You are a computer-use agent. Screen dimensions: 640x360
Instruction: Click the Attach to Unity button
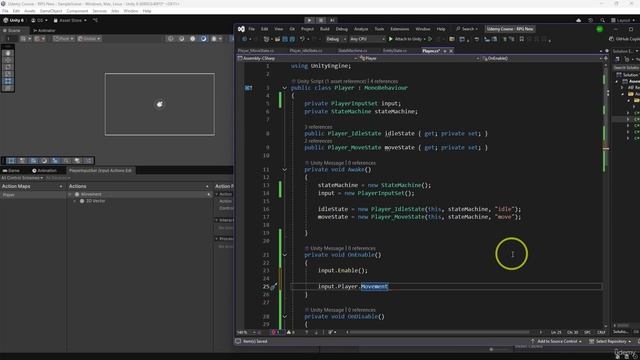point(406,39)
